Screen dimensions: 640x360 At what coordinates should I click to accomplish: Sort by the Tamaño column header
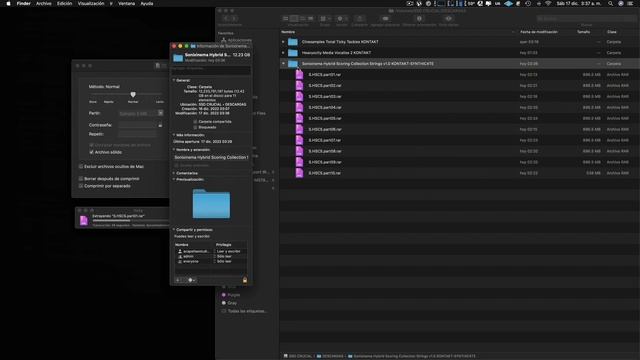click(x=584, y=32)
